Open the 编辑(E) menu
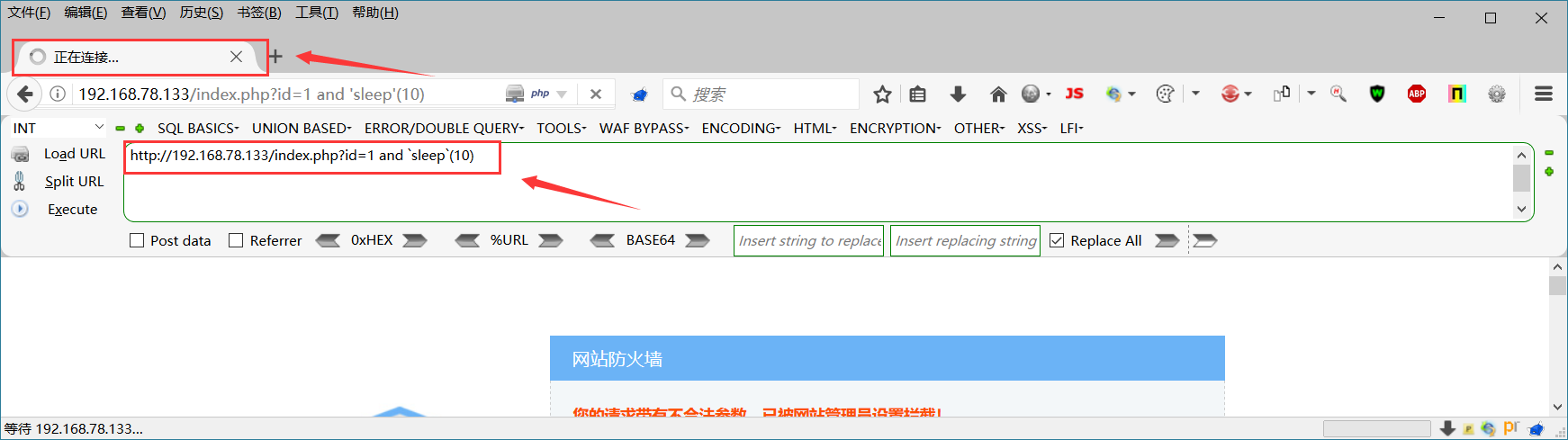This screenshot has height=440, width=1568. click(x=86, y=13)
